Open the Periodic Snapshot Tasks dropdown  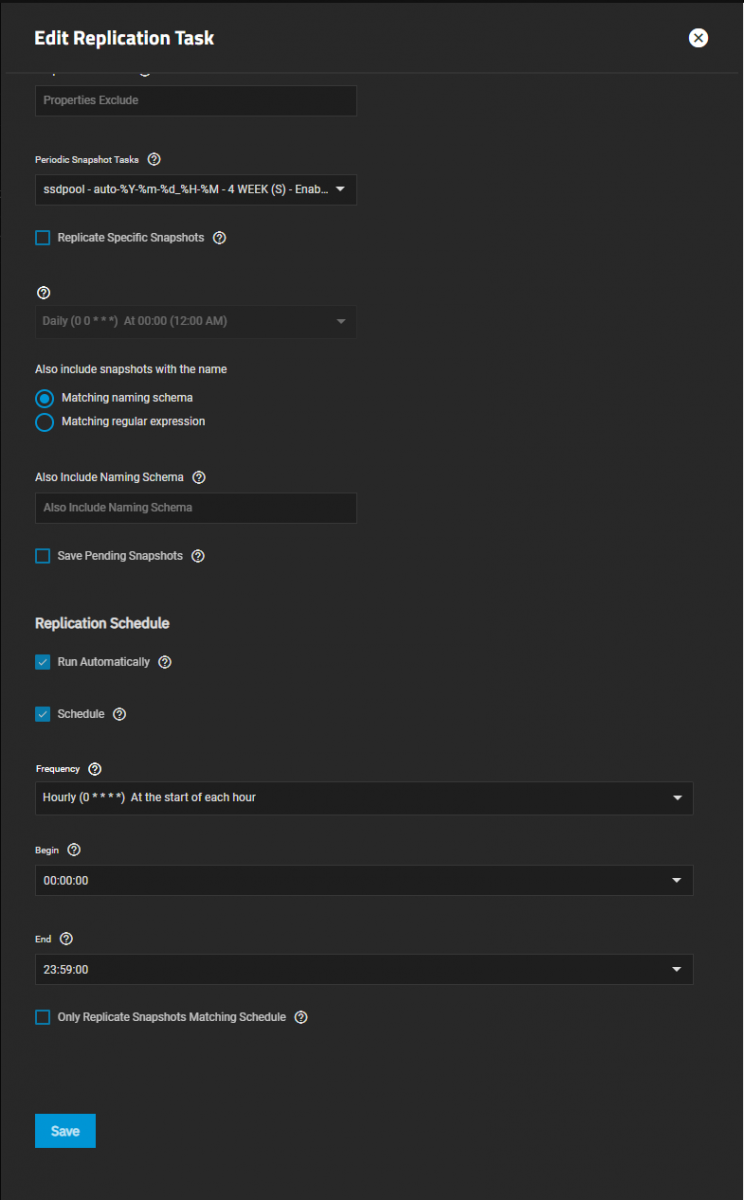click(x=196, y=189)
